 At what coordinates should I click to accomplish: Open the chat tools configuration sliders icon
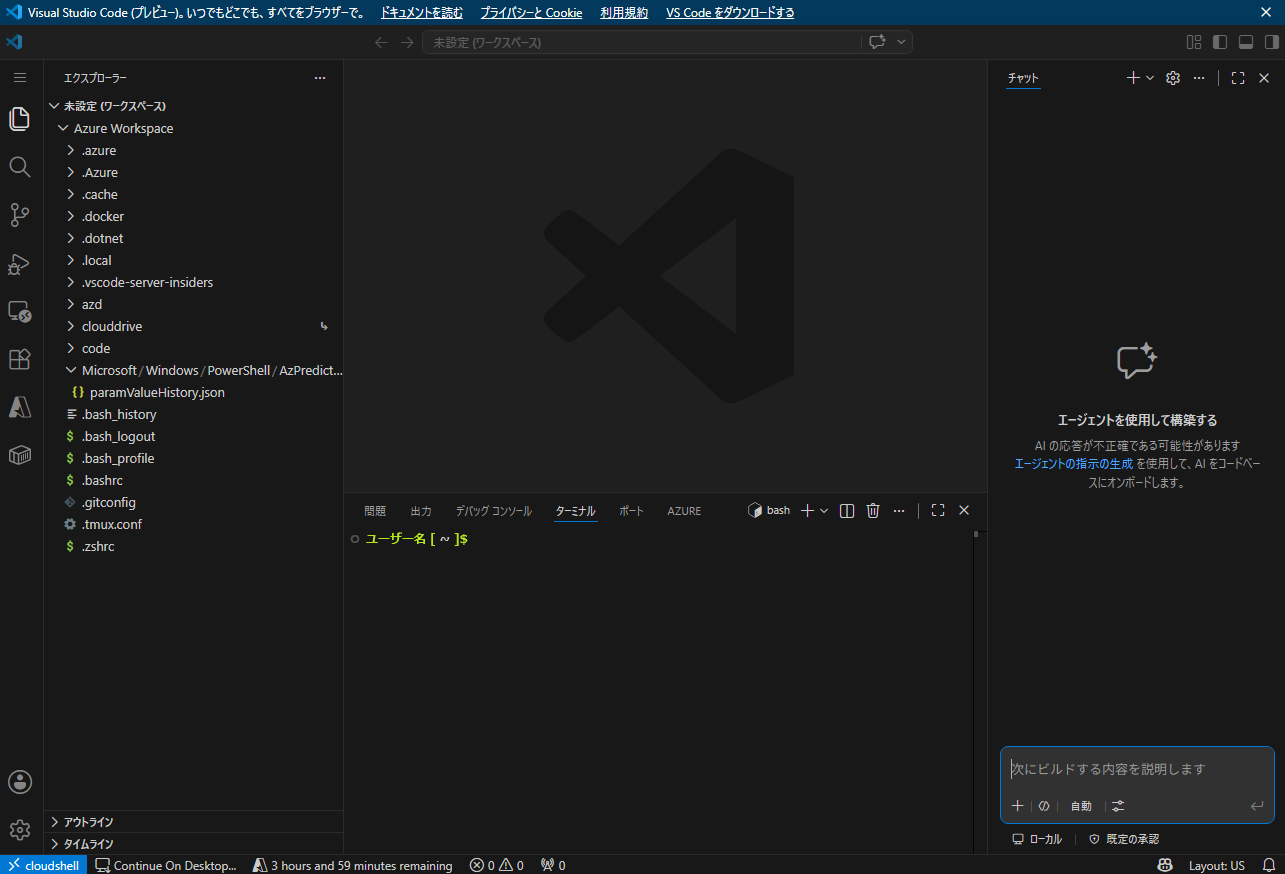tap(1118, 806)
